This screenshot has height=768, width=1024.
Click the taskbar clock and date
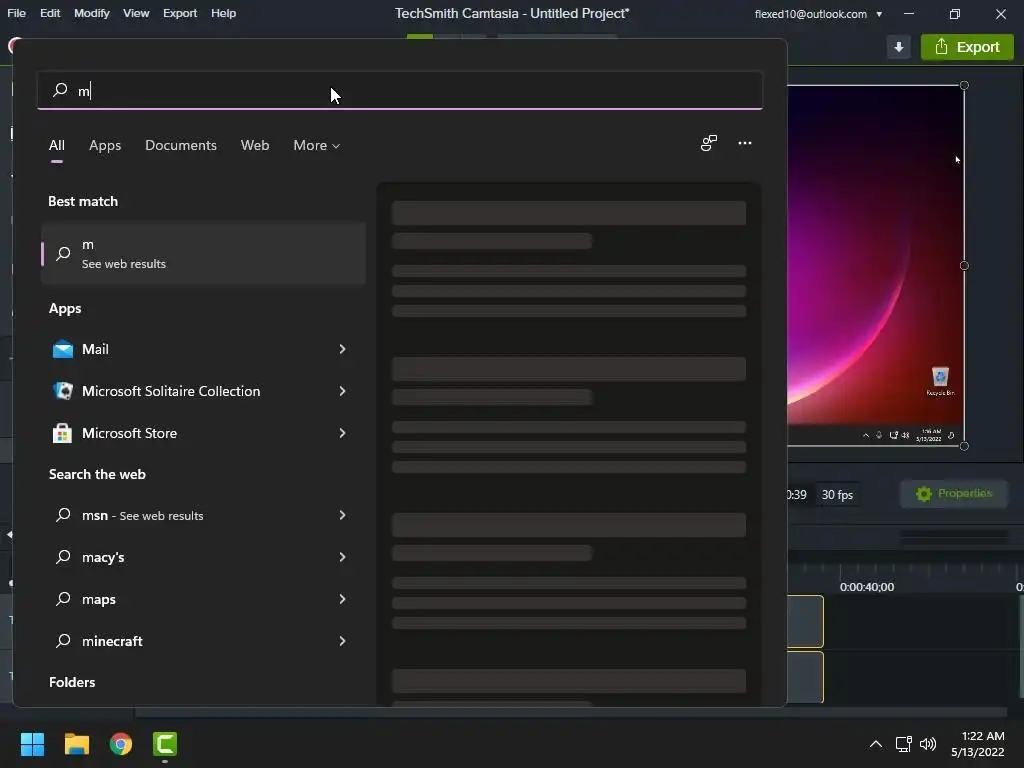coord(978,744)
